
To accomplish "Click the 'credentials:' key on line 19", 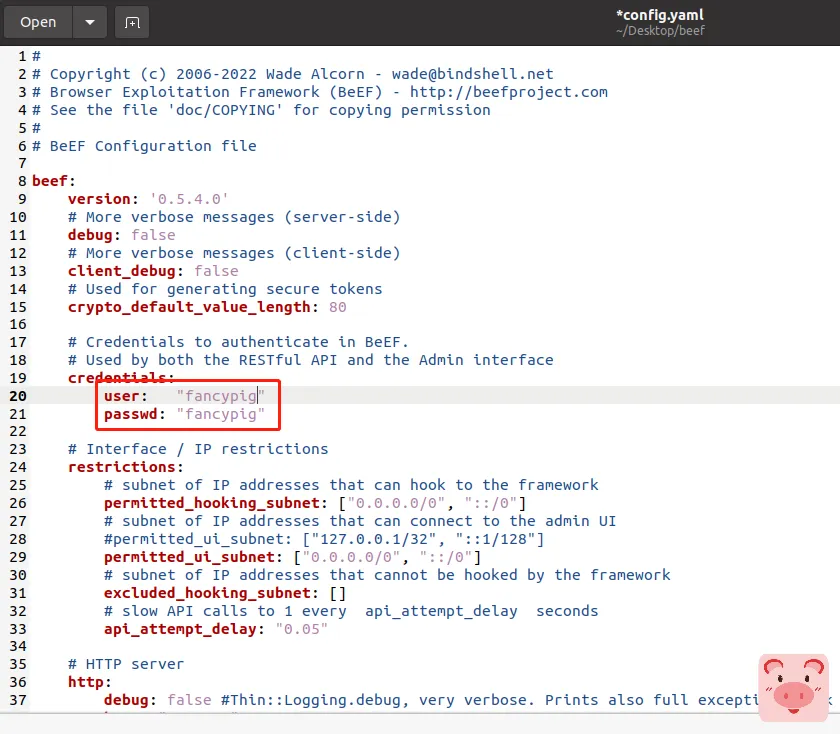I will (121, 378).
